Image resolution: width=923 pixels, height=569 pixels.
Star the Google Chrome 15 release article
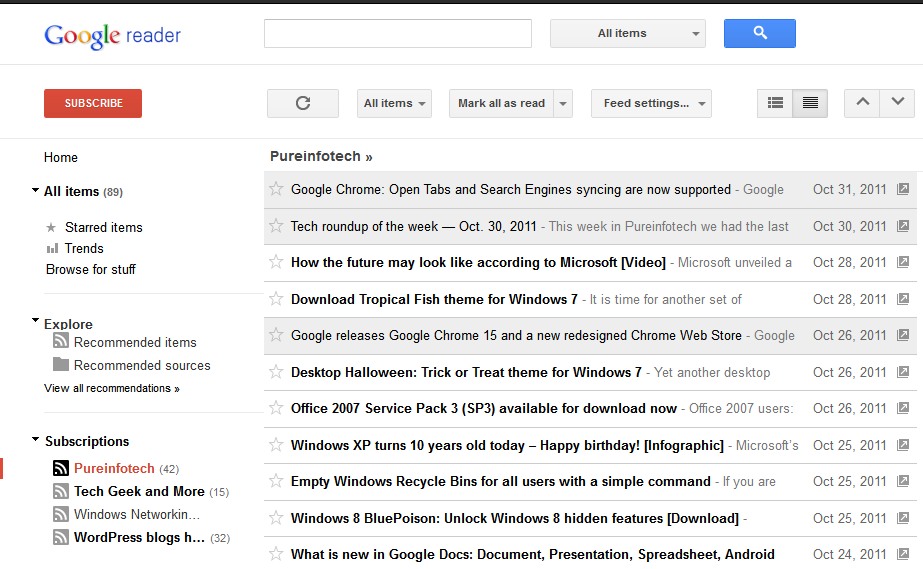pos(276,334)
